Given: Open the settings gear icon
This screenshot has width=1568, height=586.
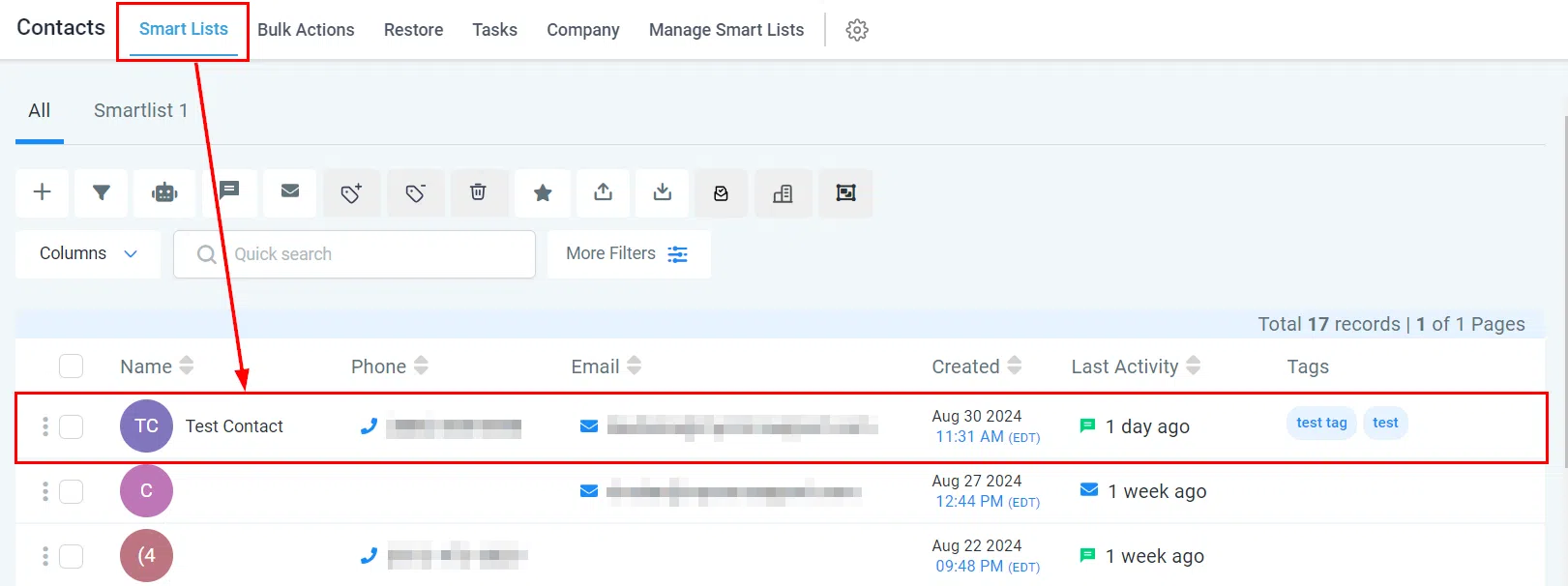Looking at the screenshot, I should click(x=857, y=30).
